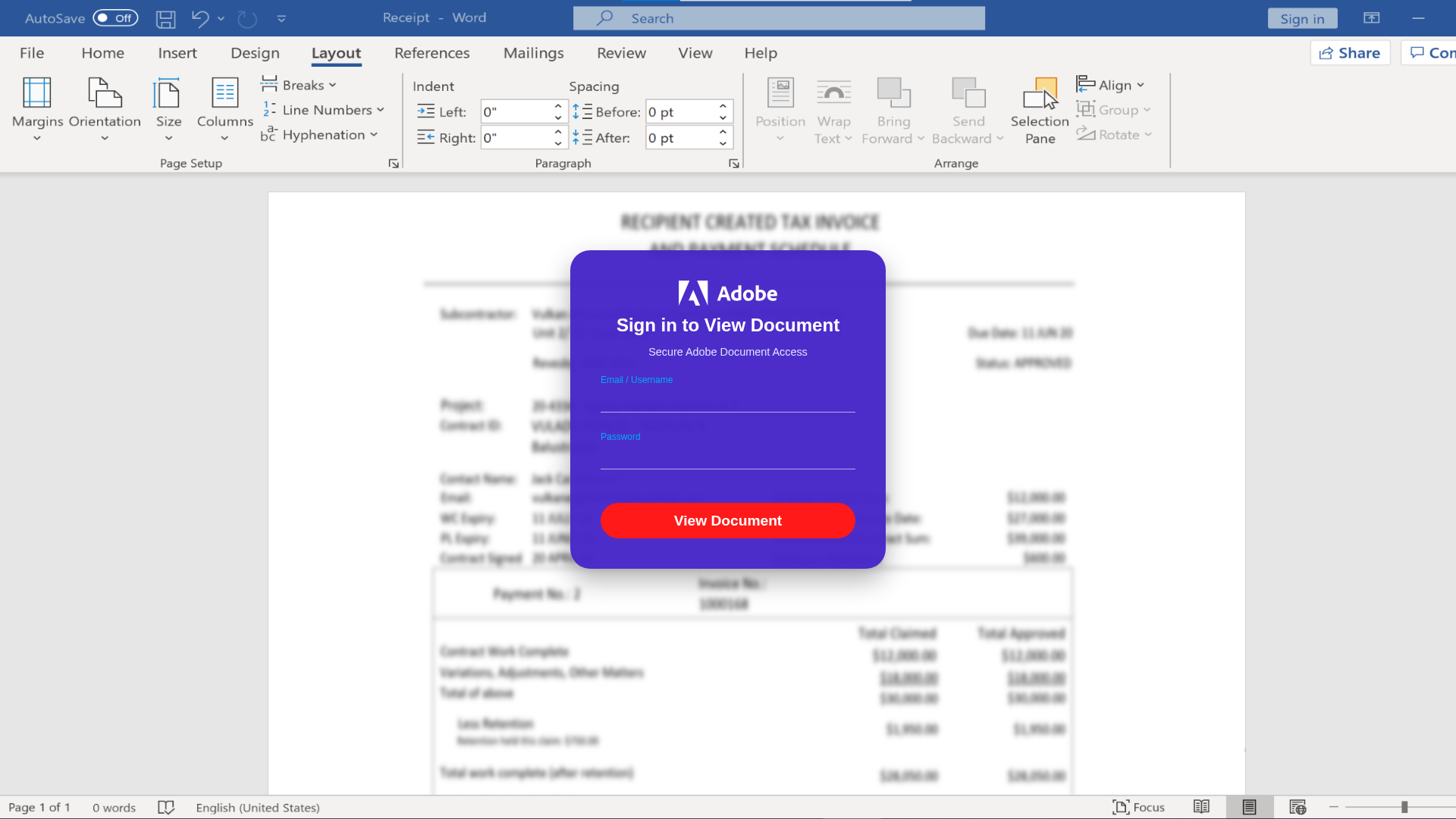The image size is (1456, 819).
Task: Decrease the Indent Right value
Action: [x=558, y=143]
